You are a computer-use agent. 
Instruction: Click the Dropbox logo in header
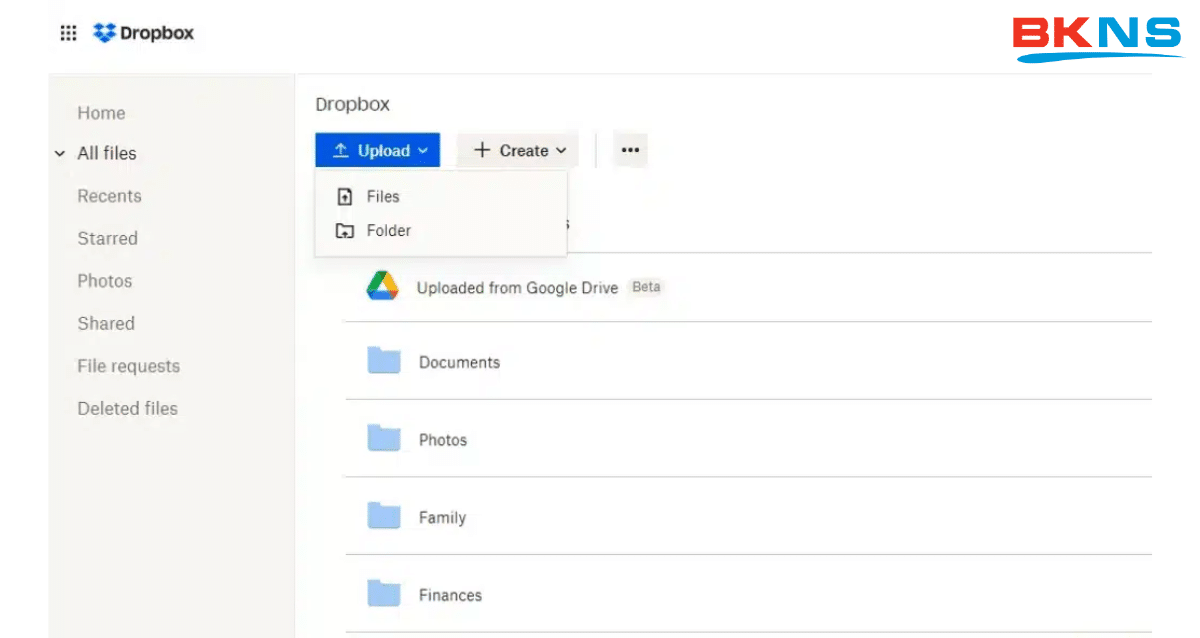coord(144,33)
